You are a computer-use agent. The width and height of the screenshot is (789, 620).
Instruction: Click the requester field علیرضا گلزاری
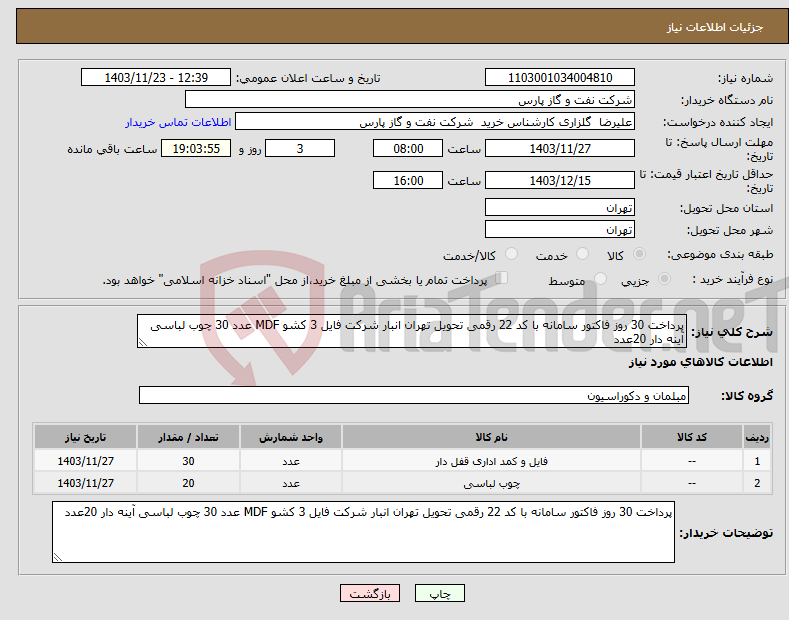click(x=435, y=122)
